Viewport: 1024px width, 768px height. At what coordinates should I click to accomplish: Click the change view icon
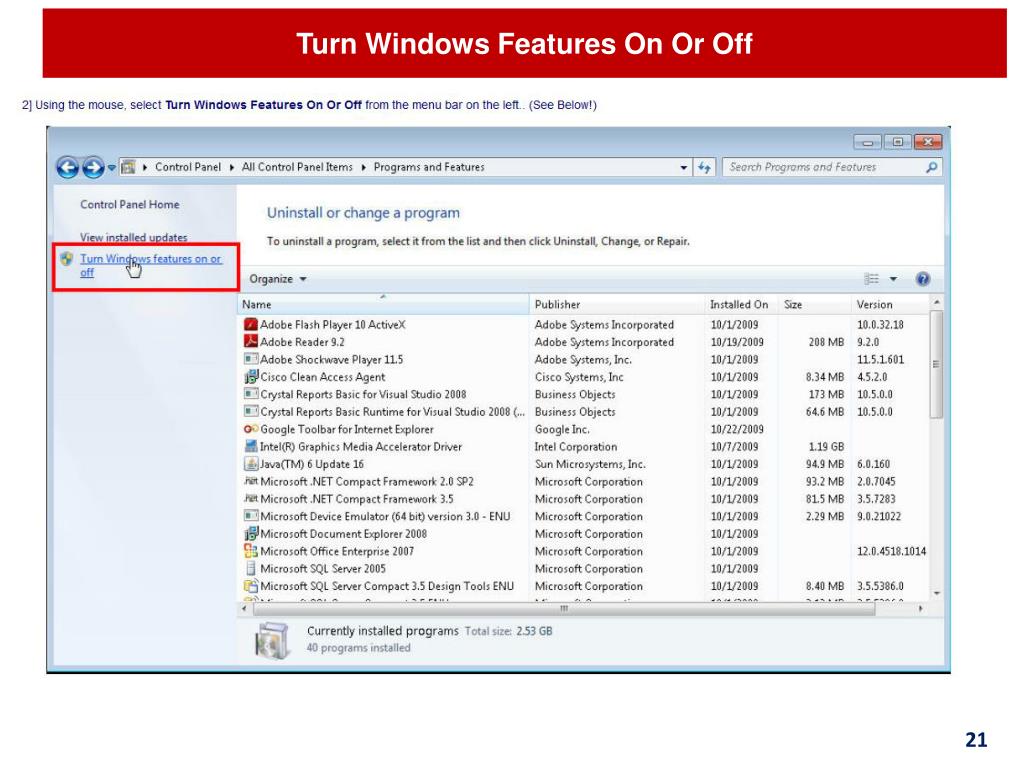pos(872,280)
